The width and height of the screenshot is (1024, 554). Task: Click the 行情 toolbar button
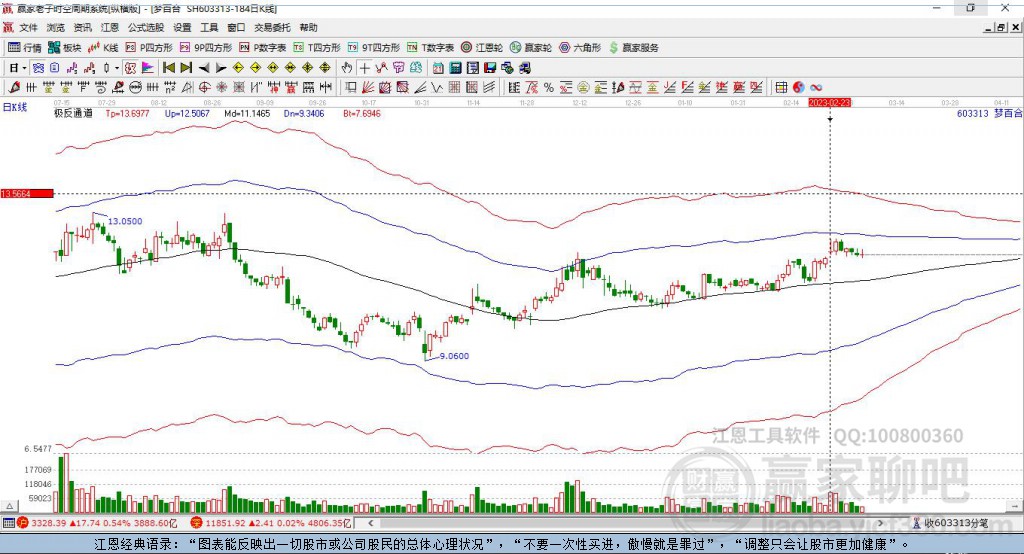pyautogui.click(x=25, y=48)
